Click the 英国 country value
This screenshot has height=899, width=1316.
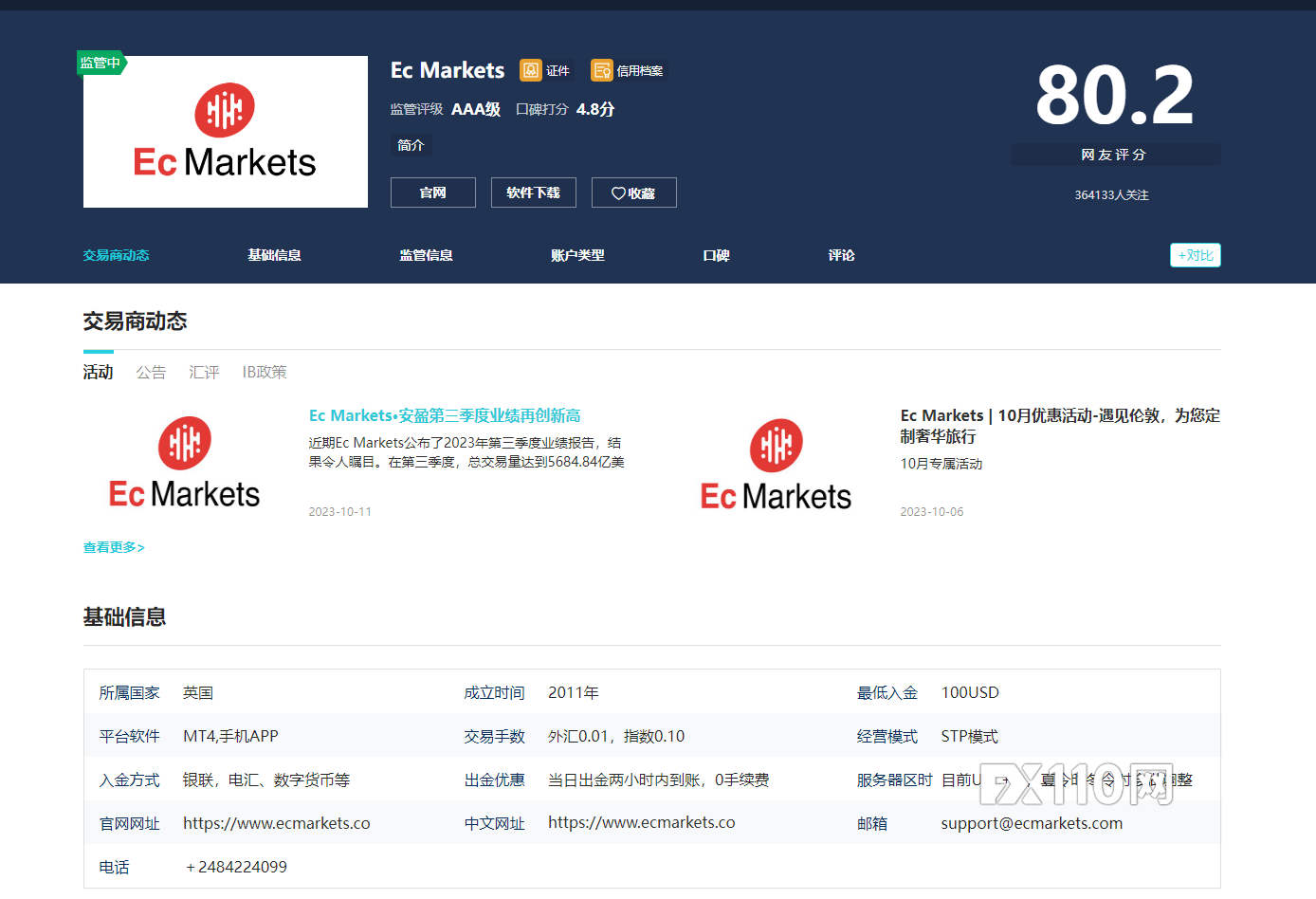pos(198,692)
